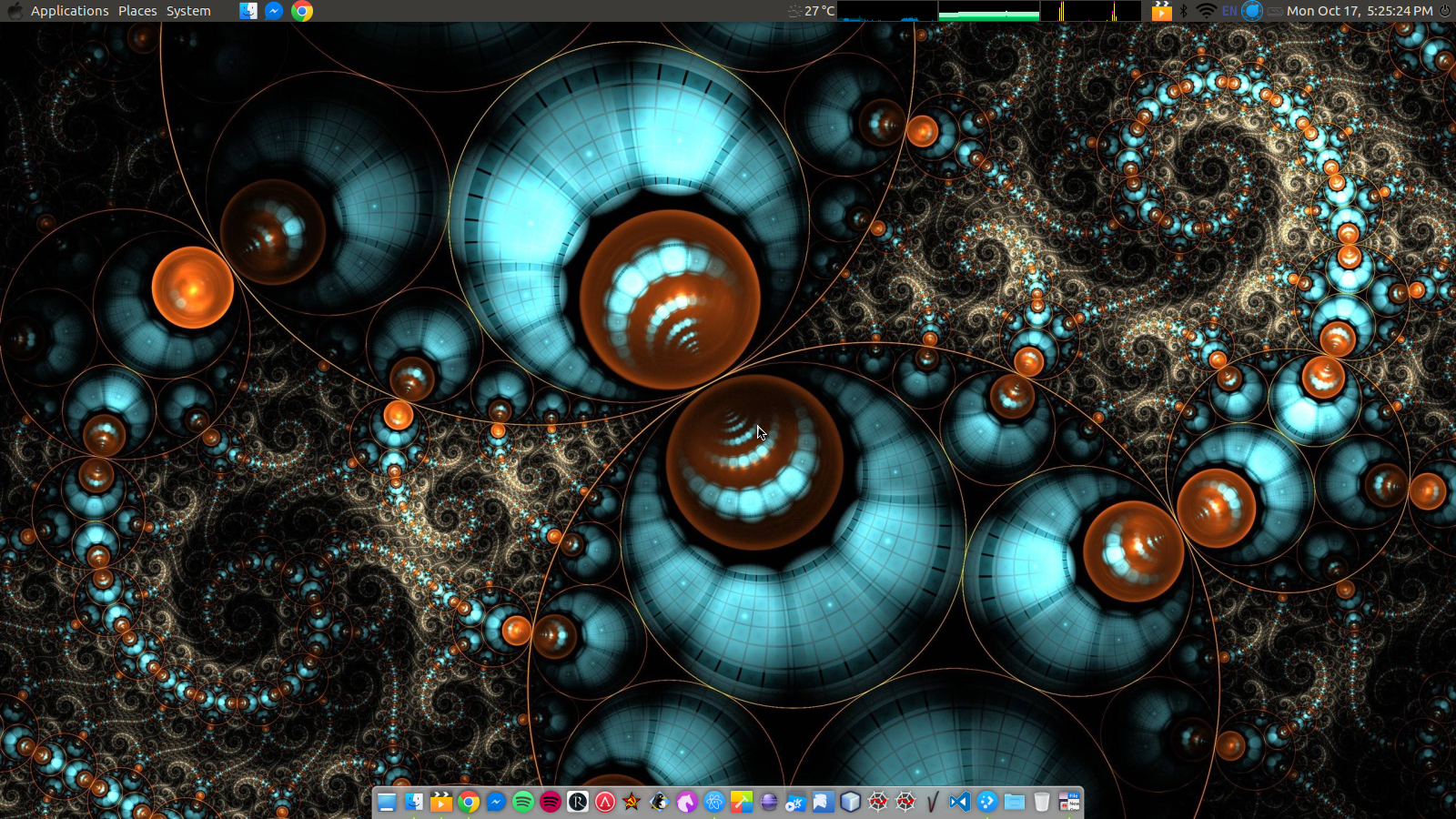The width and height of the screenshot is (1456, 819).
Task: Open the Trash in the dock
Action: click(1042, 802)
